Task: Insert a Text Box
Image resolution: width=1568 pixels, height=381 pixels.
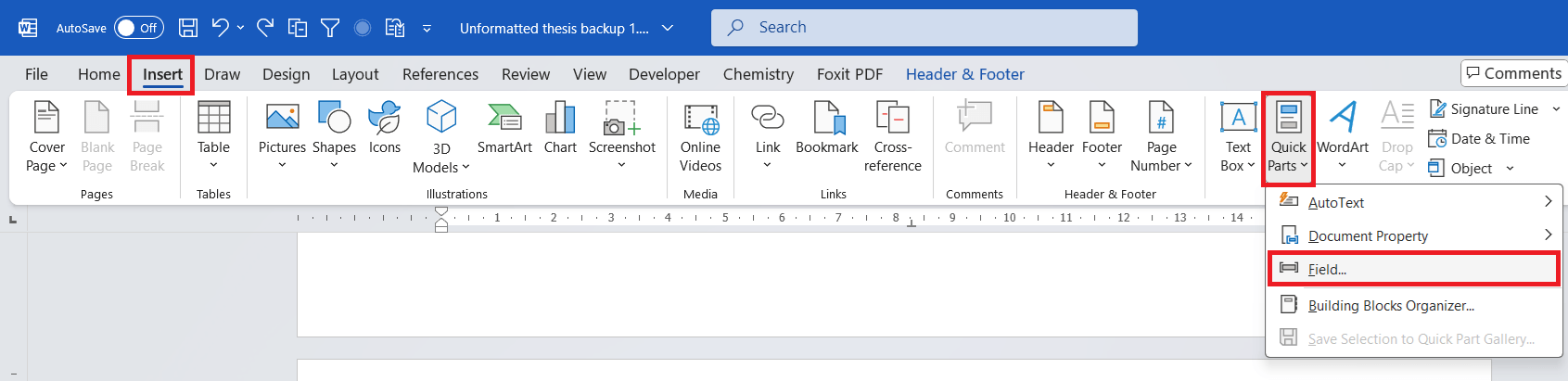Action: click(1238, 137)
